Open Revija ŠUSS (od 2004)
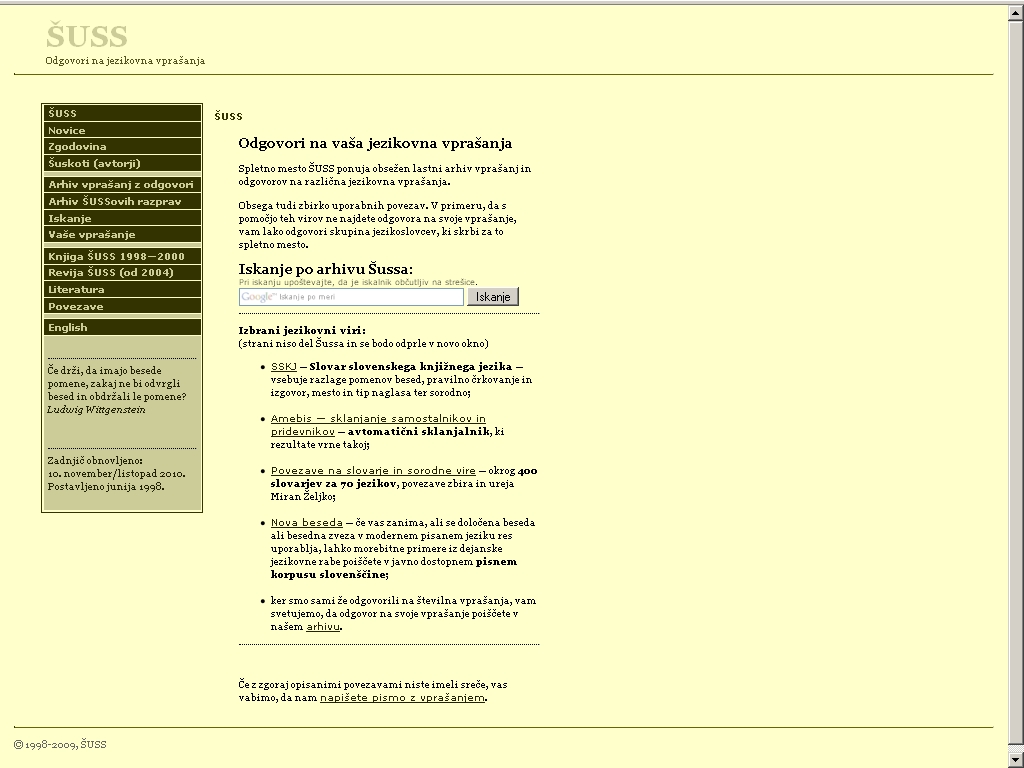Image resolution: width=1024 pixels, height=768 pixels. coord(110,272)
